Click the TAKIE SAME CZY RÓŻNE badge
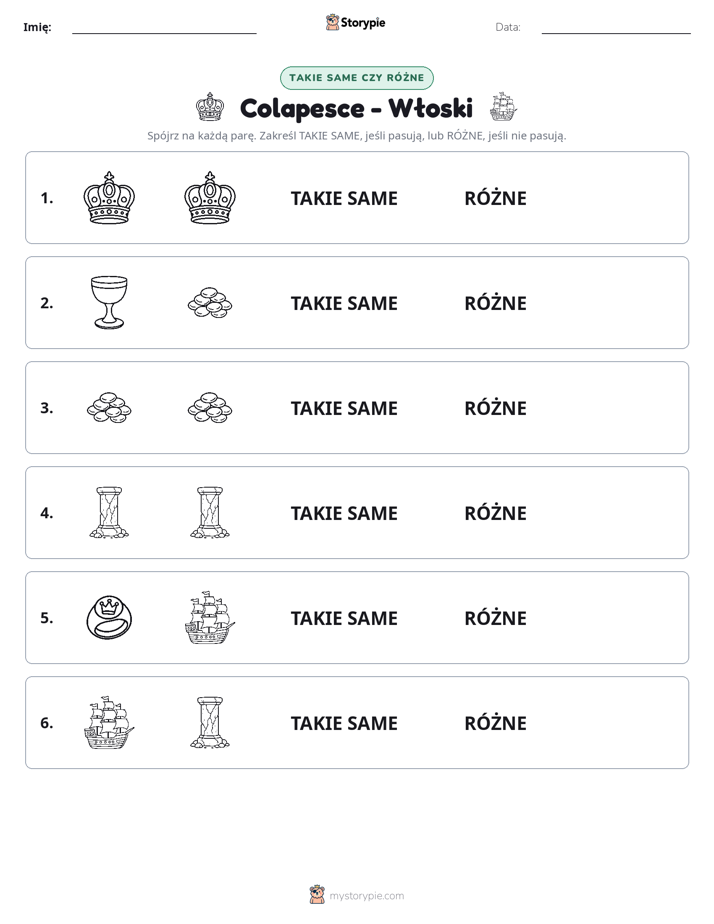This screenshot has height=924, width=714. (356, 78)
